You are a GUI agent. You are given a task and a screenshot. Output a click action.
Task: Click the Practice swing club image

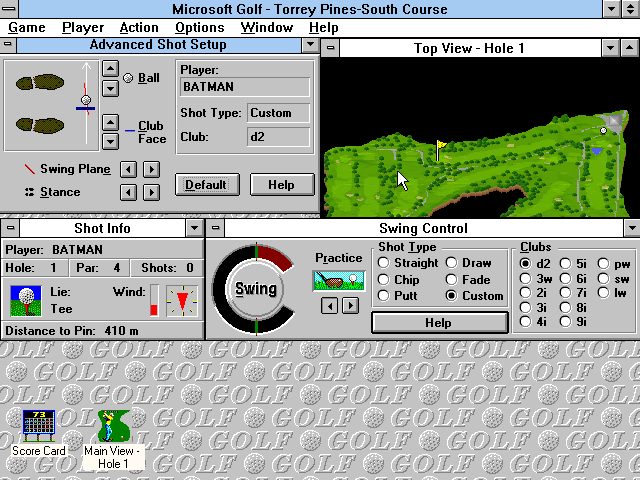[x=339, y=281]
